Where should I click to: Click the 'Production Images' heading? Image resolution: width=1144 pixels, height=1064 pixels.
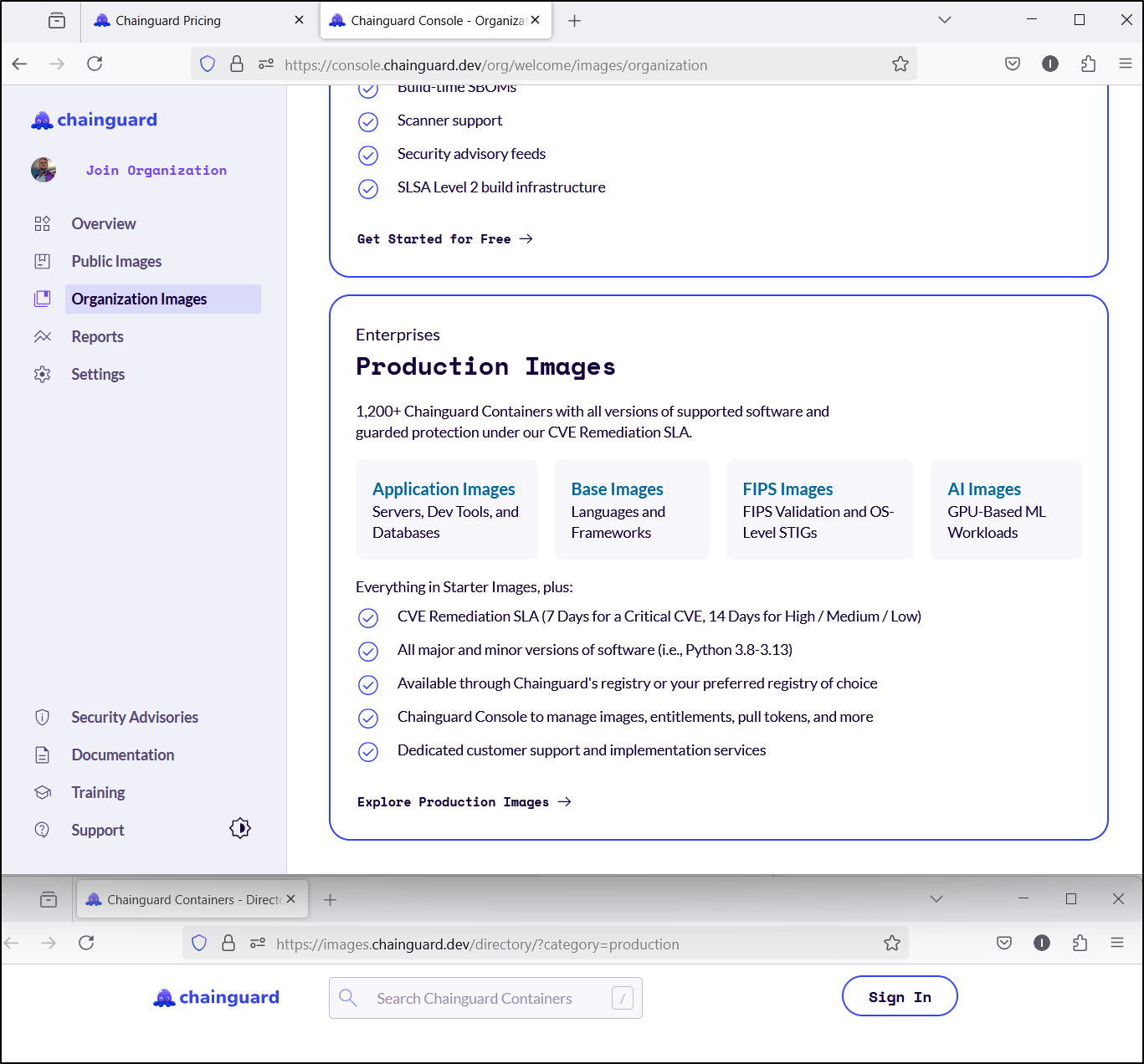tap(485, 366)
